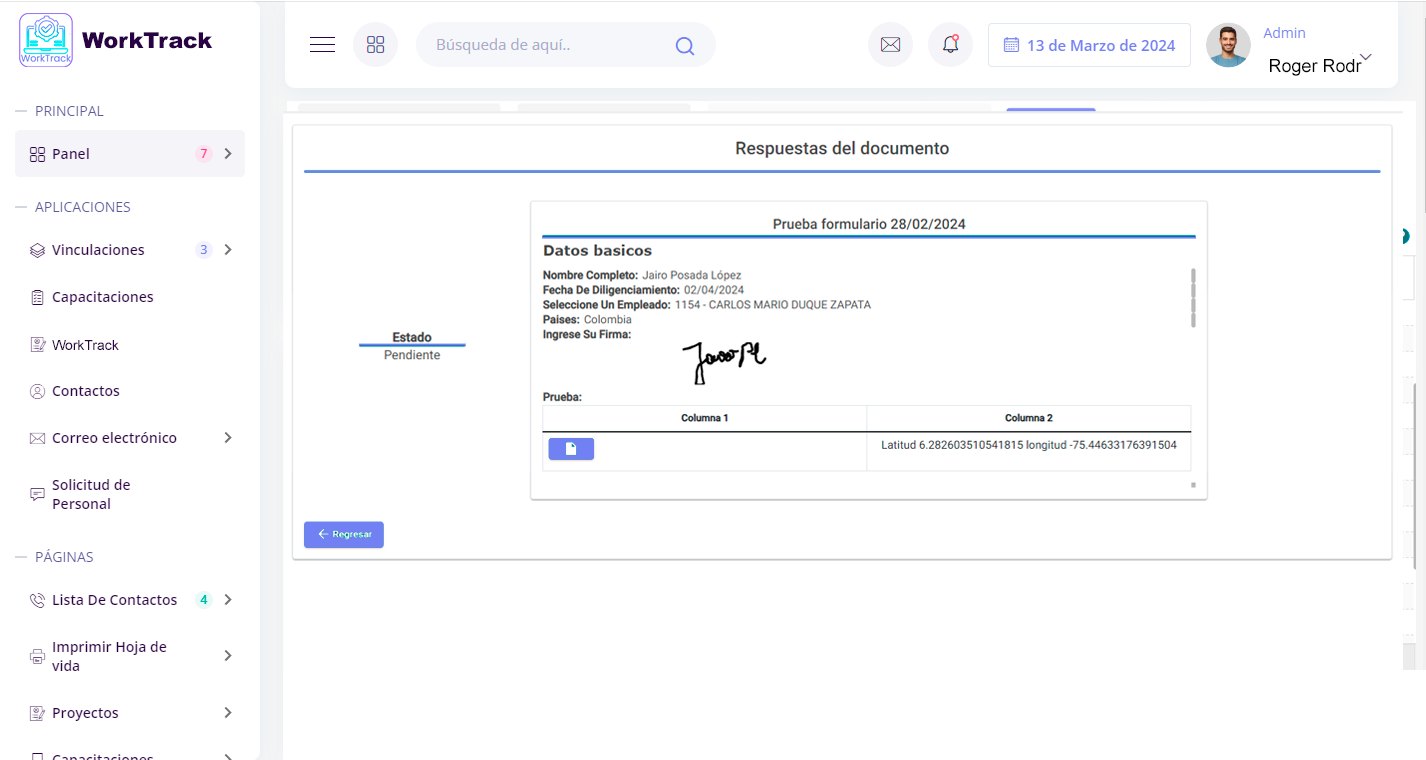
Task: Click the WorkTrack sidebar item icon
Action: [x=37, y=345]
